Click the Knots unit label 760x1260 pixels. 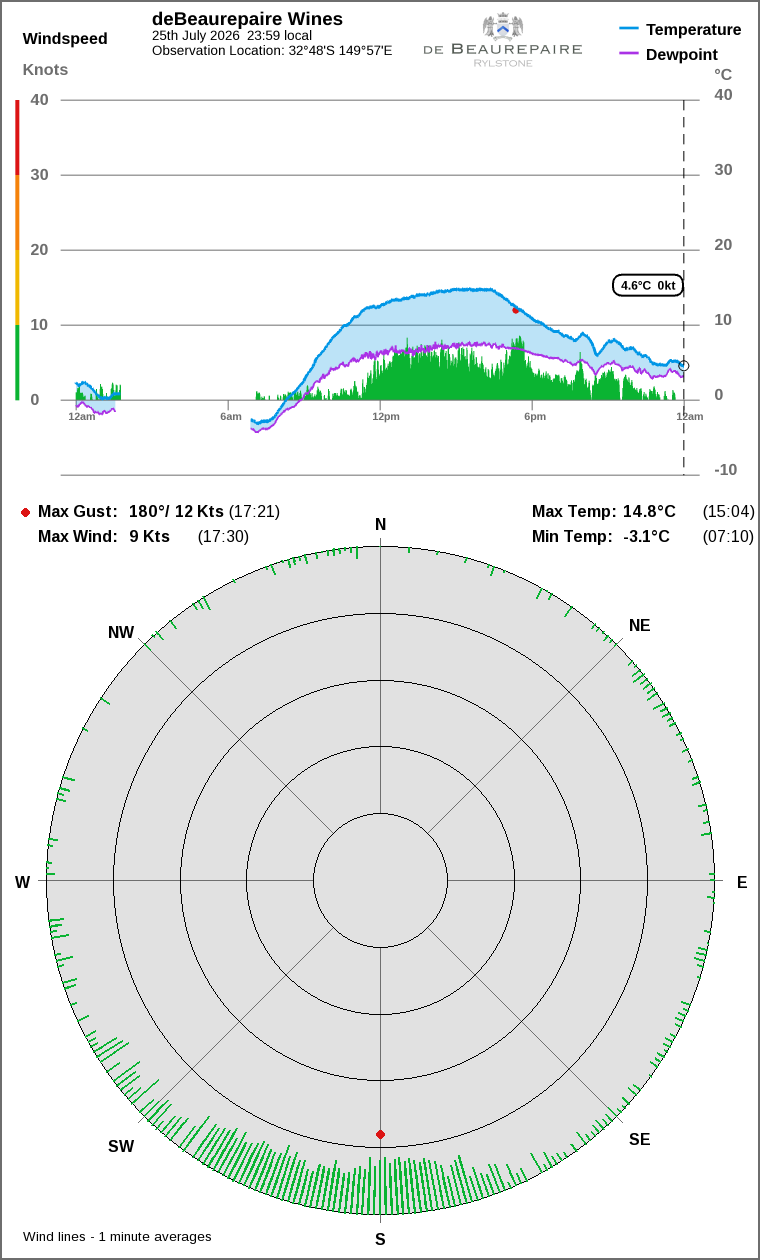[x=46, y=69]
